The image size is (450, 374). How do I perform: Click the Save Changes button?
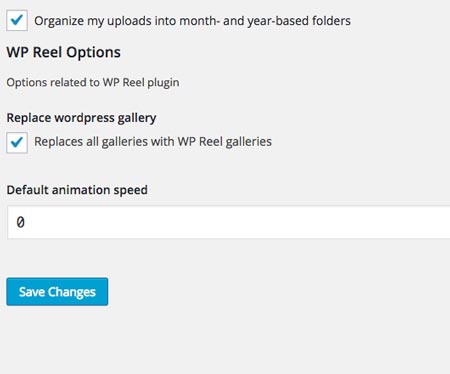[57, 292]
